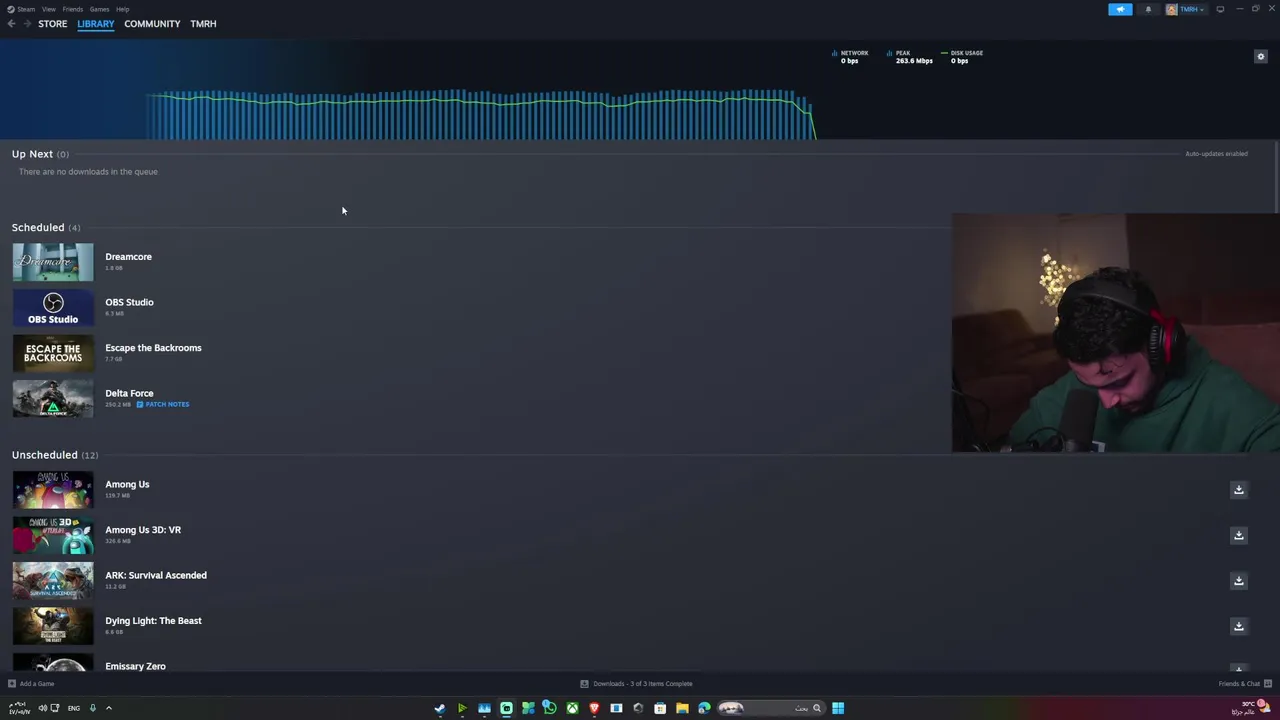The image size is (1280, 720).
Task: Click the Delta Force thumbnail
Action: pyautogui.click(x=53, y=399)
